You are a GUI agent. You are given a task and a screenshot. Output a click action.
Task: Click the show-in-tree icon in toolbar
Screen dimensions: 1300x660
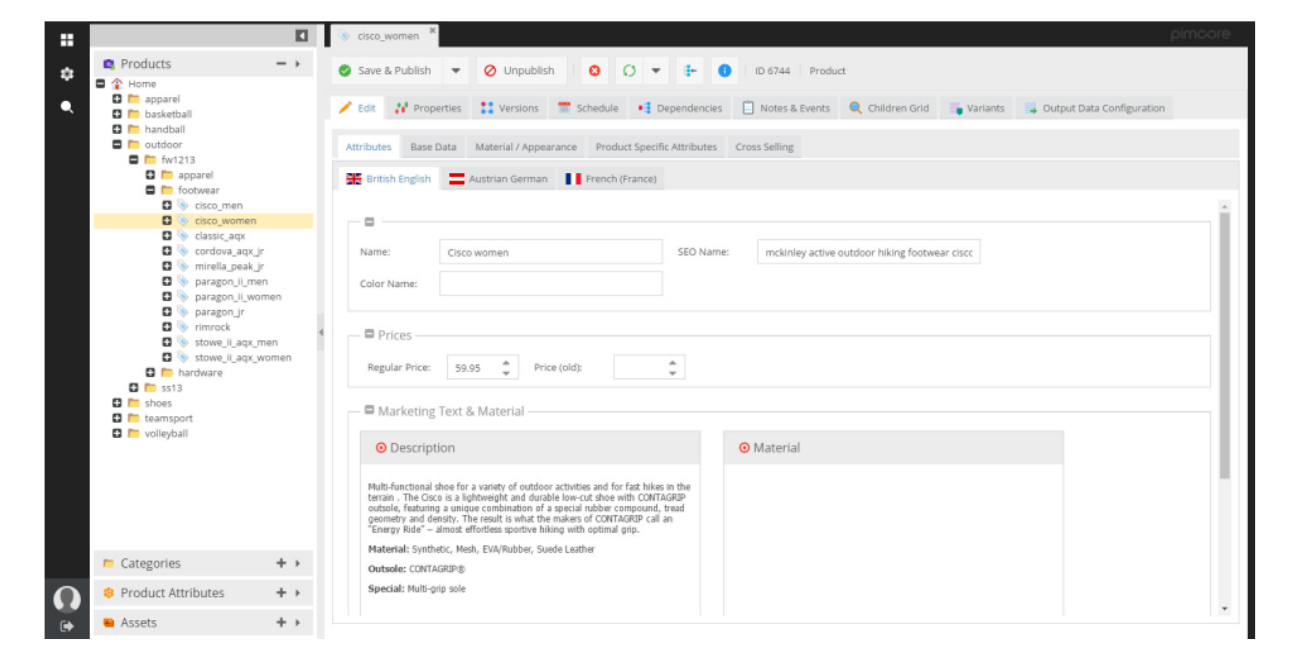click(x=690, y=71)
